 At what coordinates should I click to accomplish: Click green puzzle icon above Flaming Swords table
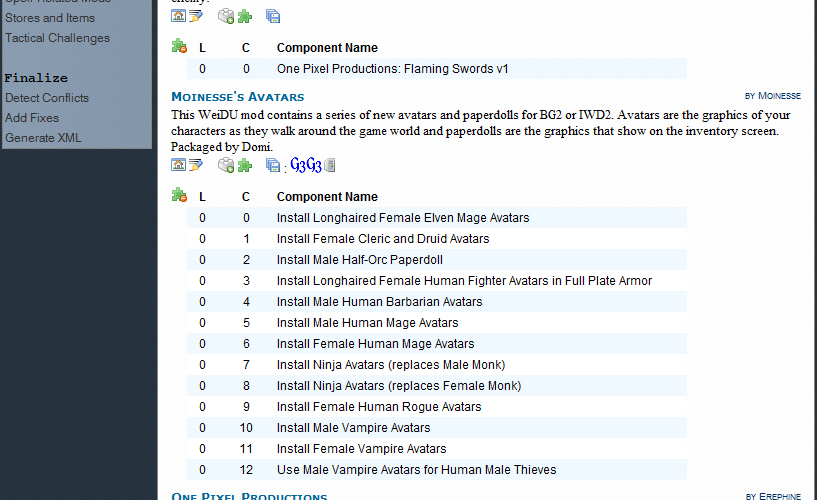(244, 17)
